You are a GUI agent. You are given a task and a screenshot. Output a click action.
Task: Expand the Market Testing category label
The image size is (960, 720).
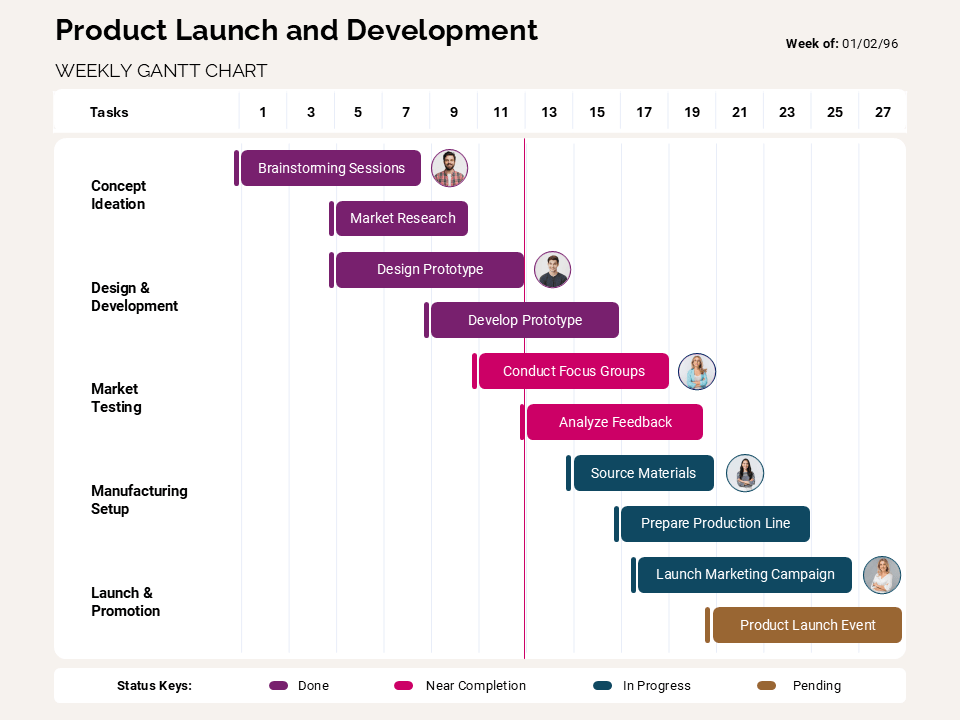(x=115, y=398)
